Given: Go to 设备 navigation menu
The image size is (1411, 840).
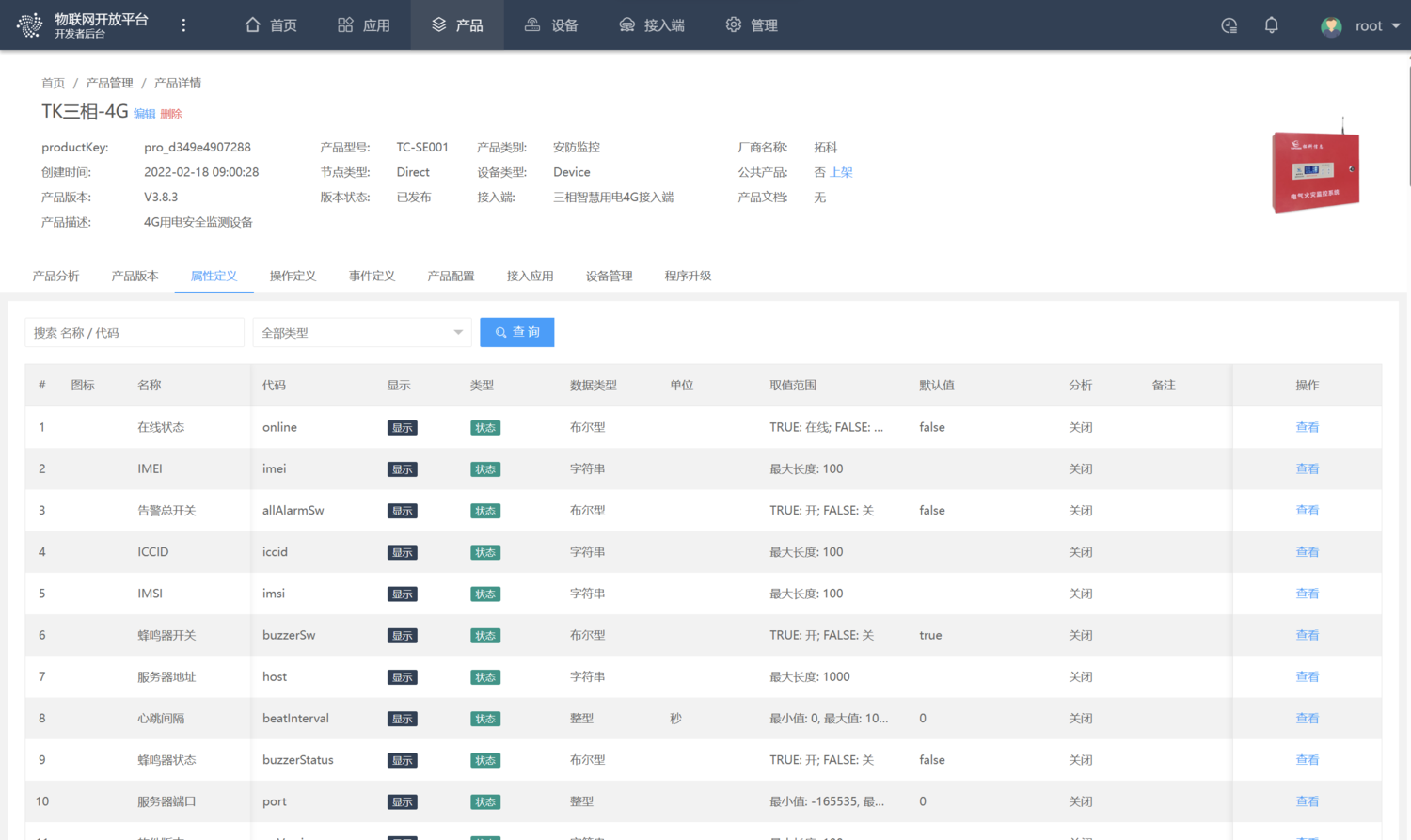Looking at the screenshot, I should 551,25.
